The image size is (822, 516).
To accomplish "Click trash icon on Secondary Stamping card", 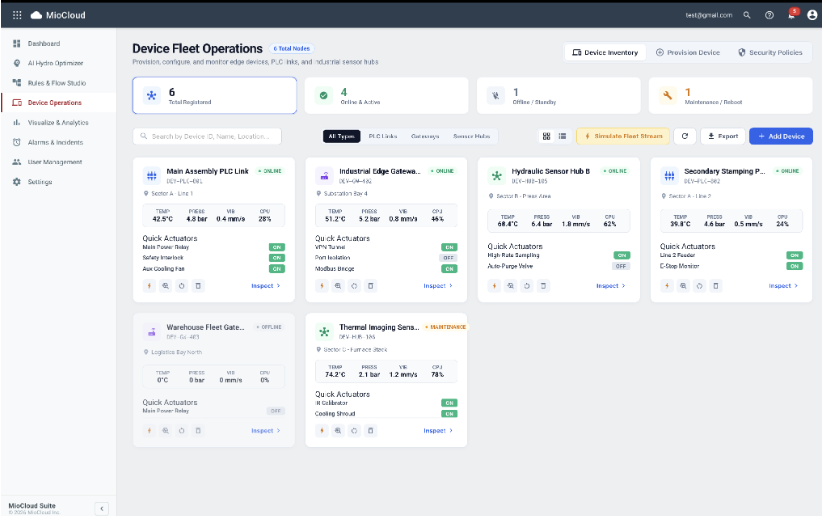I will [x=715, y=286].
